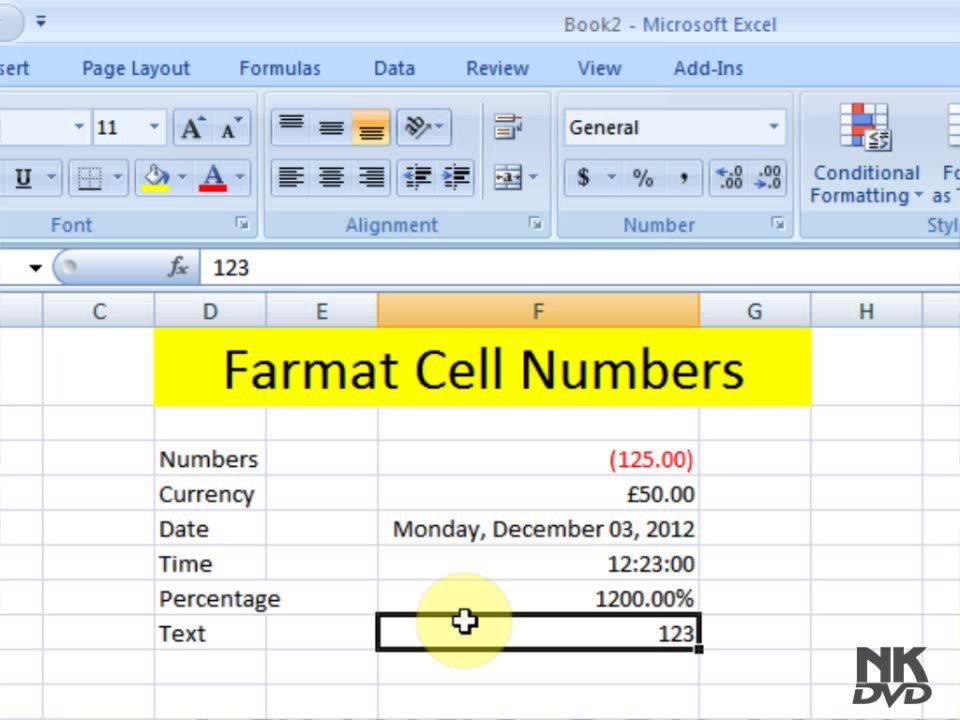The width and height of the screenshot is (960, 720).
Task: Open Font dialog box launcher
Action: pos(242,224)
